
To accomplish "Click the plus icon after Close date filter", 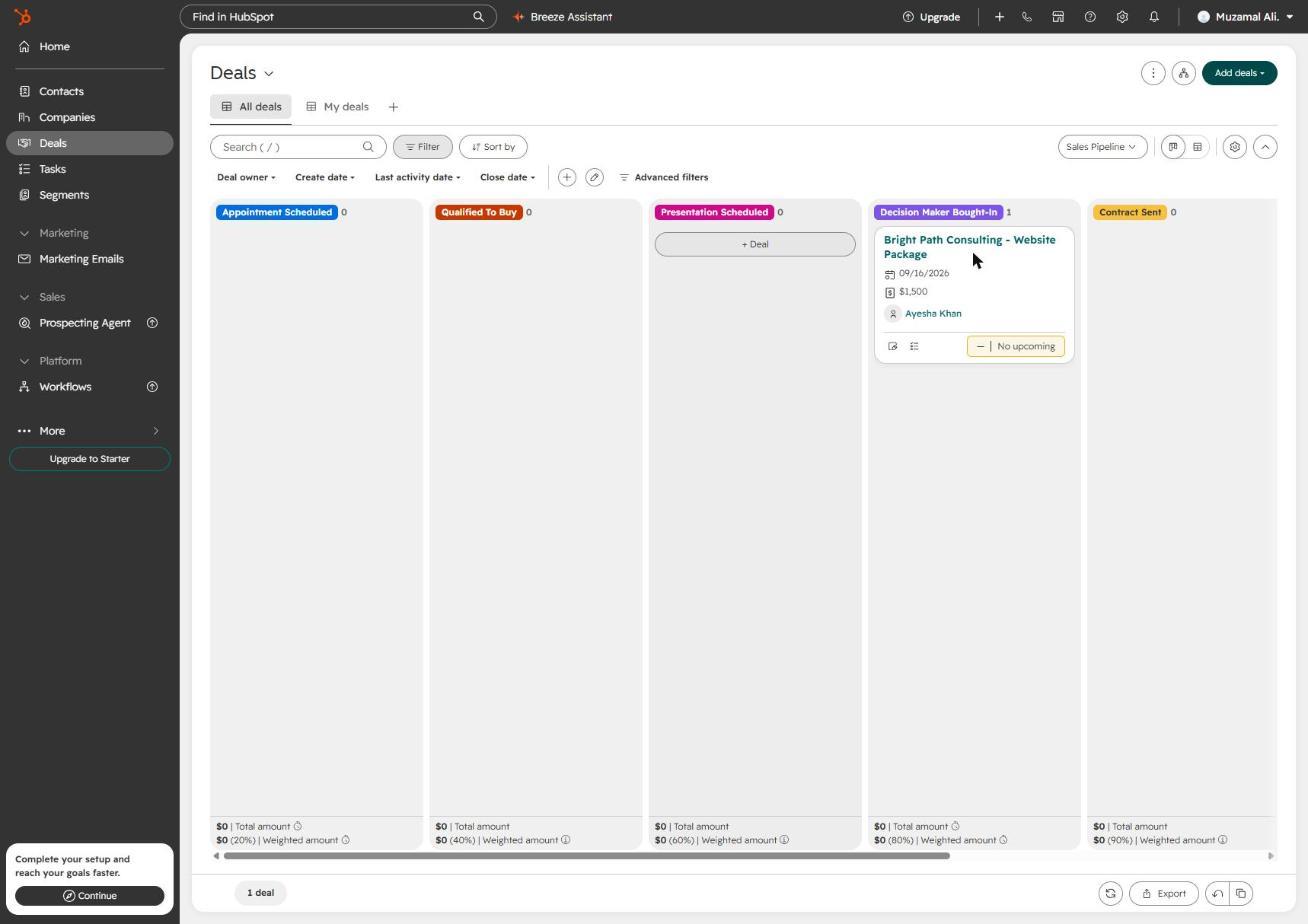I will pos(567,177).
